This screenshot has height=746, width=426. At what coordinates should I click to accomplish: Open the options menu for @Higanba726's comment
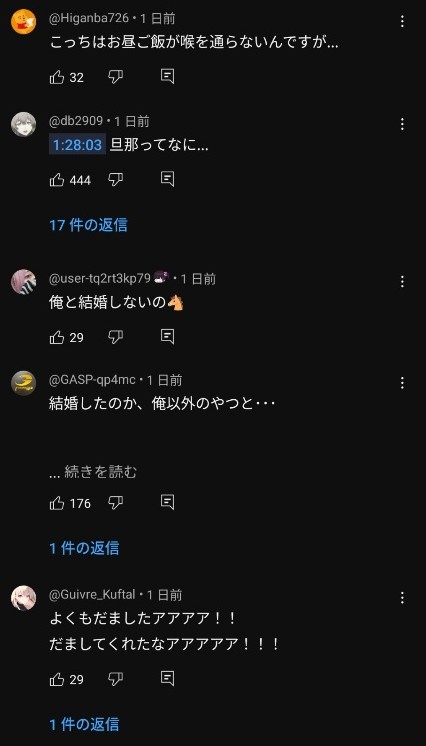[402, 21]
